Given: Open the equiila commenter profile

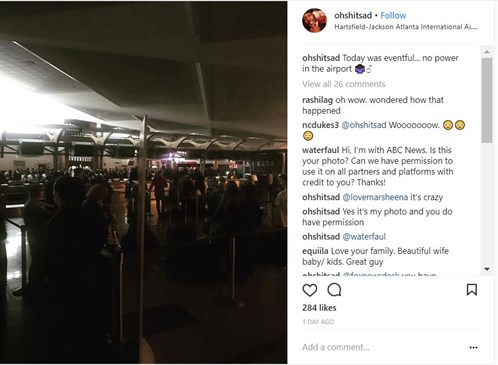Looking at the screenshot, I should [x=315, y=251].
